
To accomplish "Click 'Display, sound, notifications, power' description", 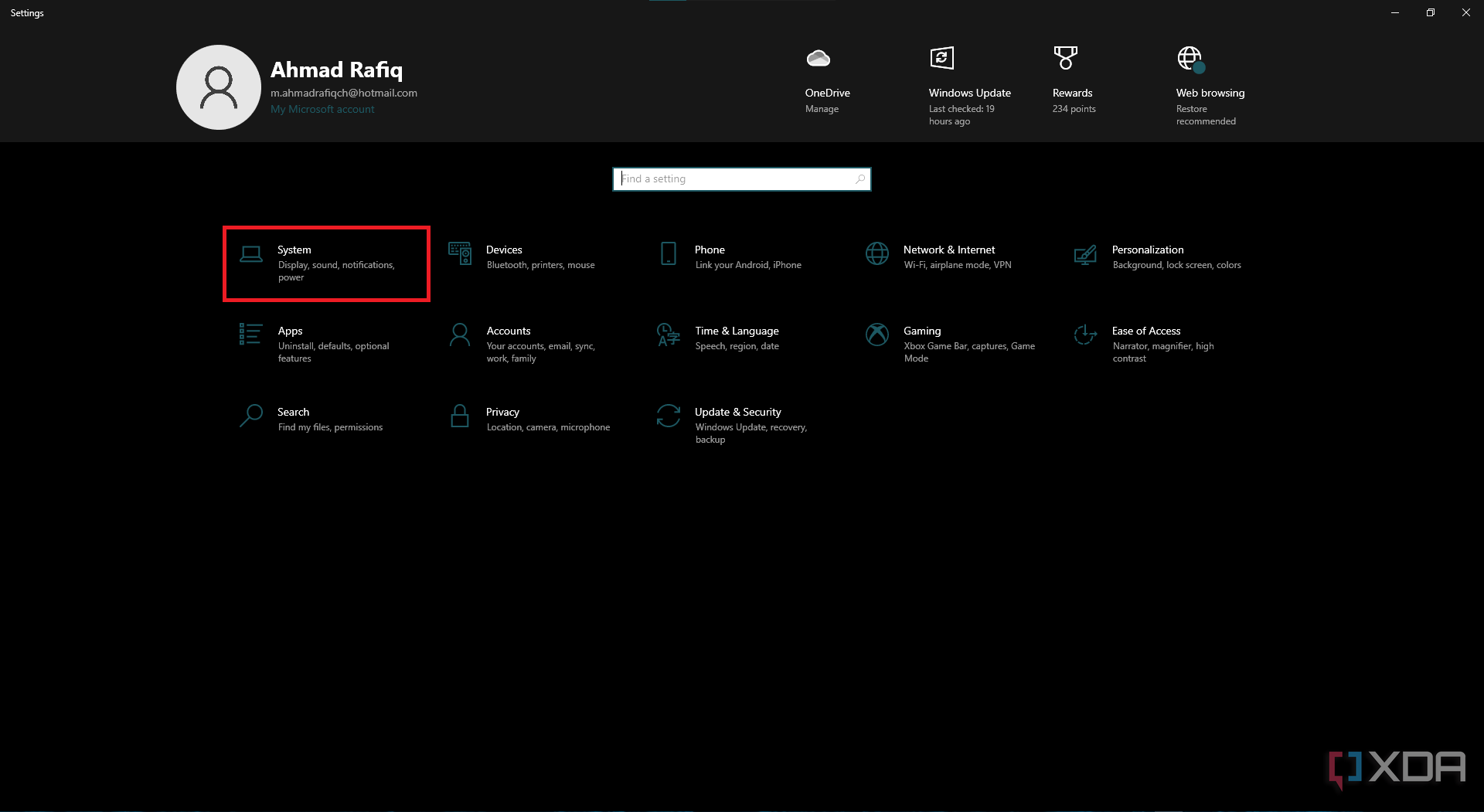I will 336,271.
